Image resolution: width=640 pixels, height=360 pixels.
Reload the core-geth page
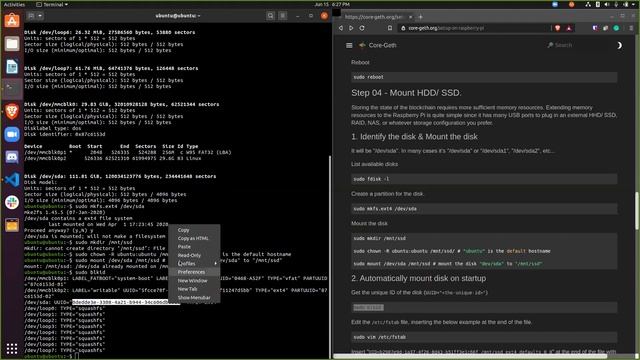tap(362, 28)
